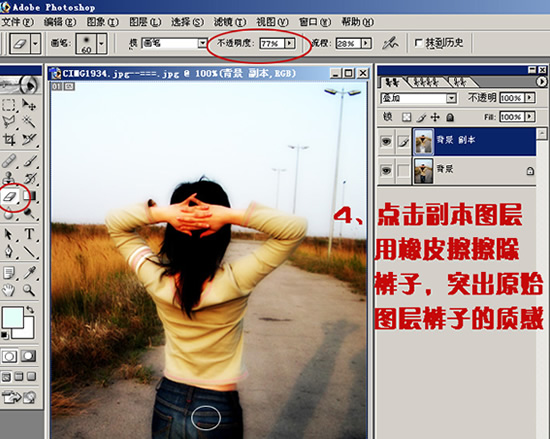Open flow slider arrow beside 28%

tap(366, 43)
